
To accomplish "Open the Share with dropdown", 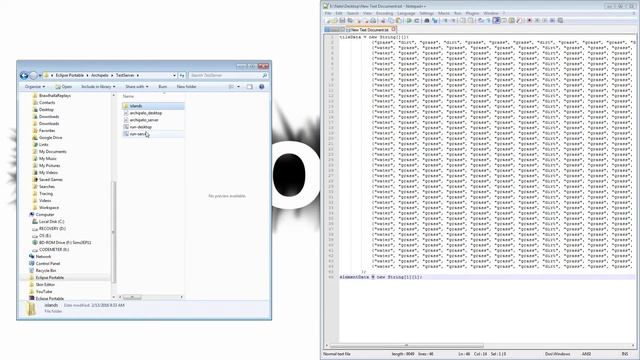I will (137, 87).
